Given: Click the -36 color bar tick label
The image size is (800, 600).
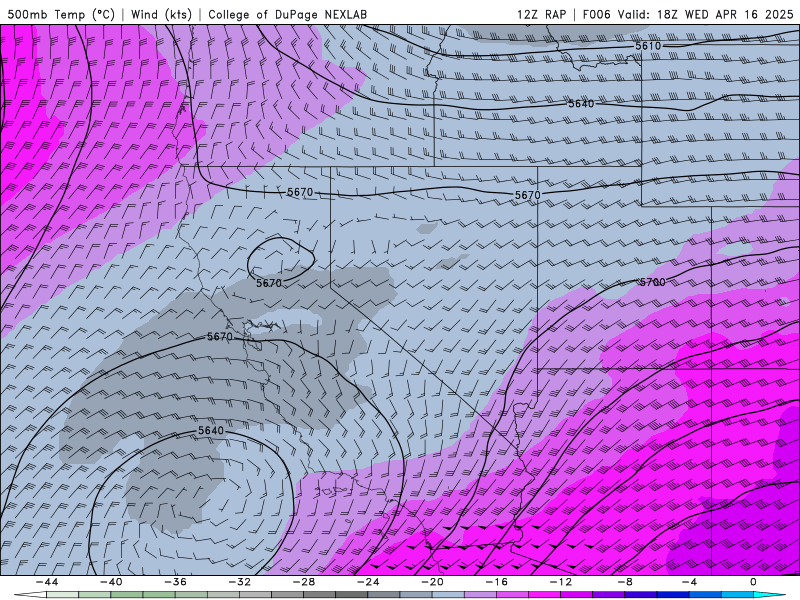Looking at the screenshot, I should coord(175,582).
